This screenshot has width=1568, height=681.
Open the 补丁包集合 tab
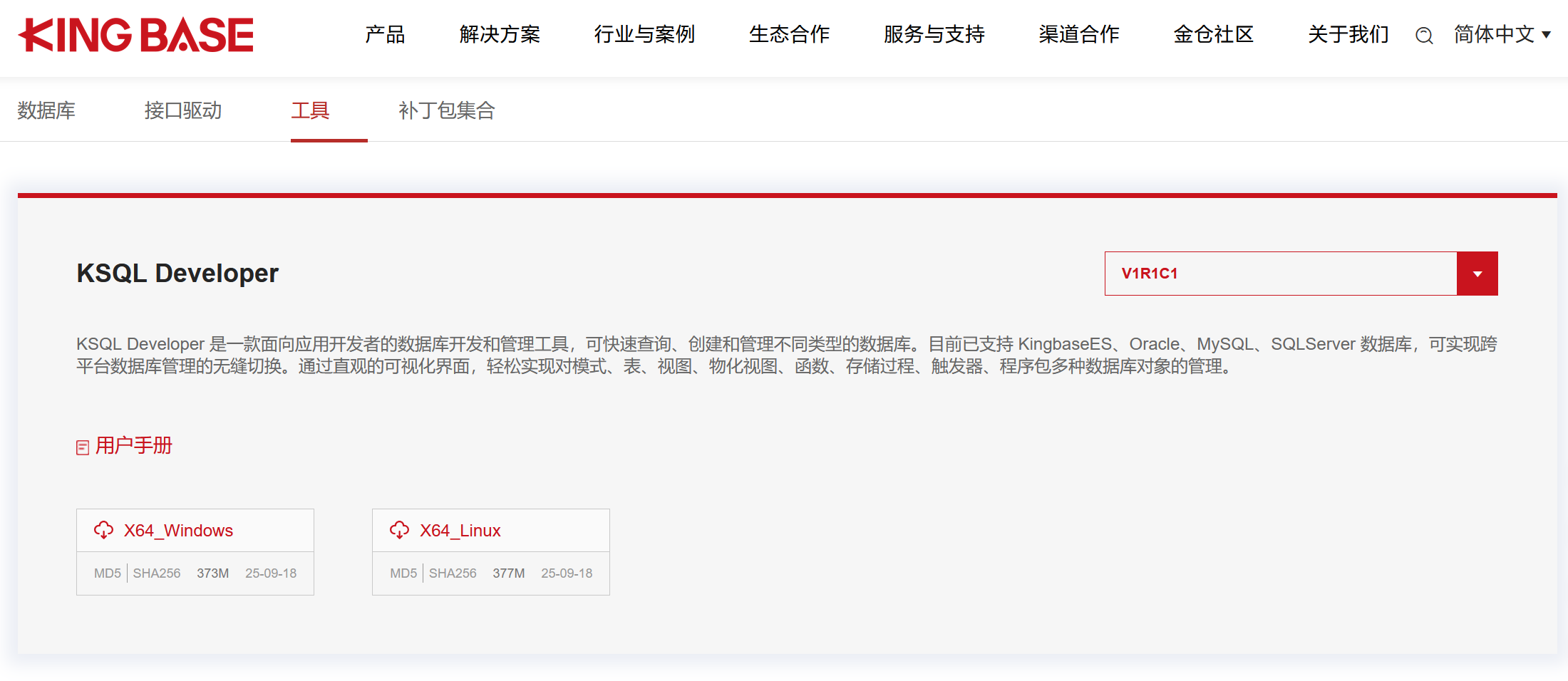click(x=446, y=110)
